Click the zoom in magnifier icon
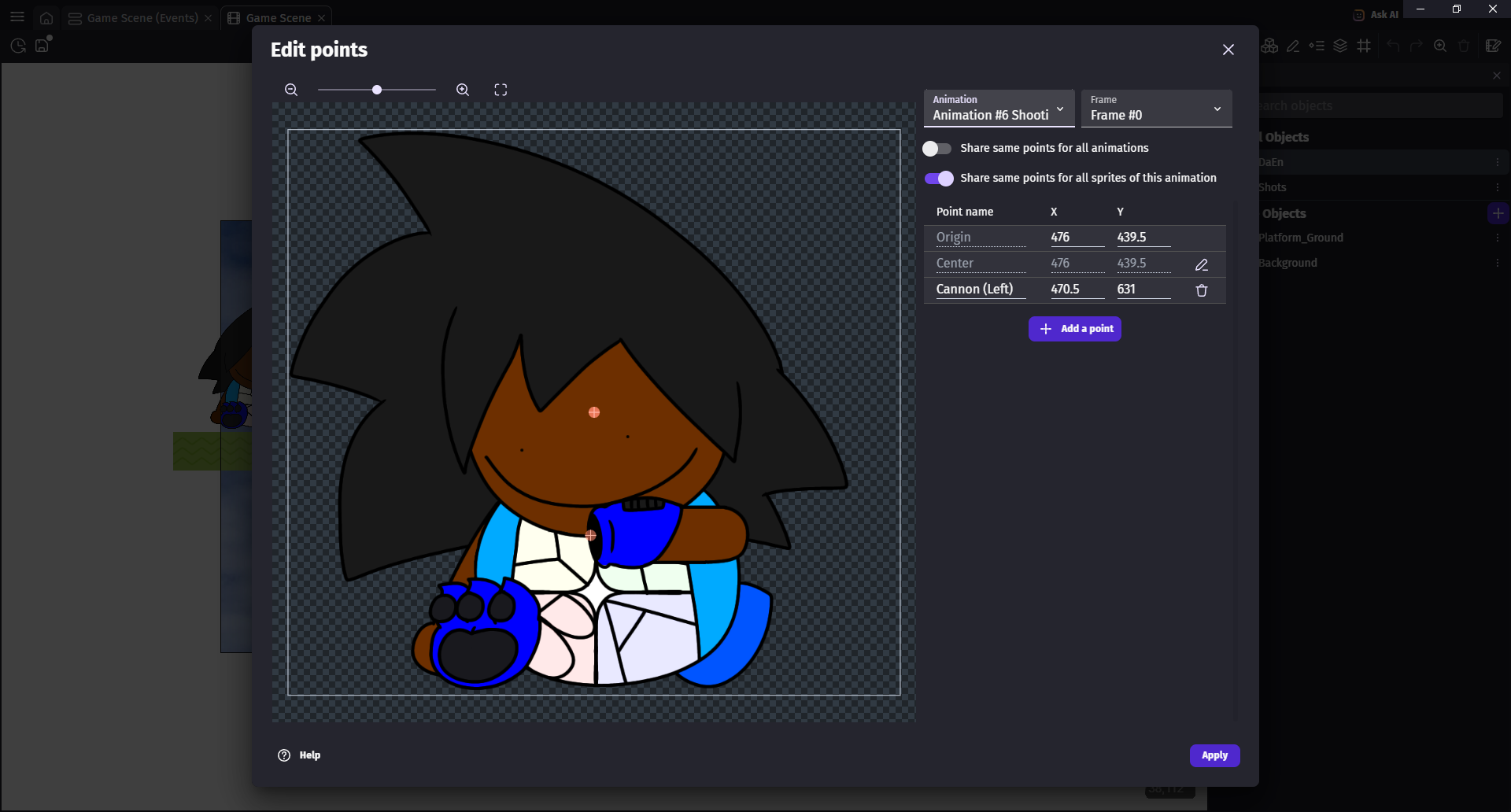This screenshot has height=812, width=1511. (463, 90)
